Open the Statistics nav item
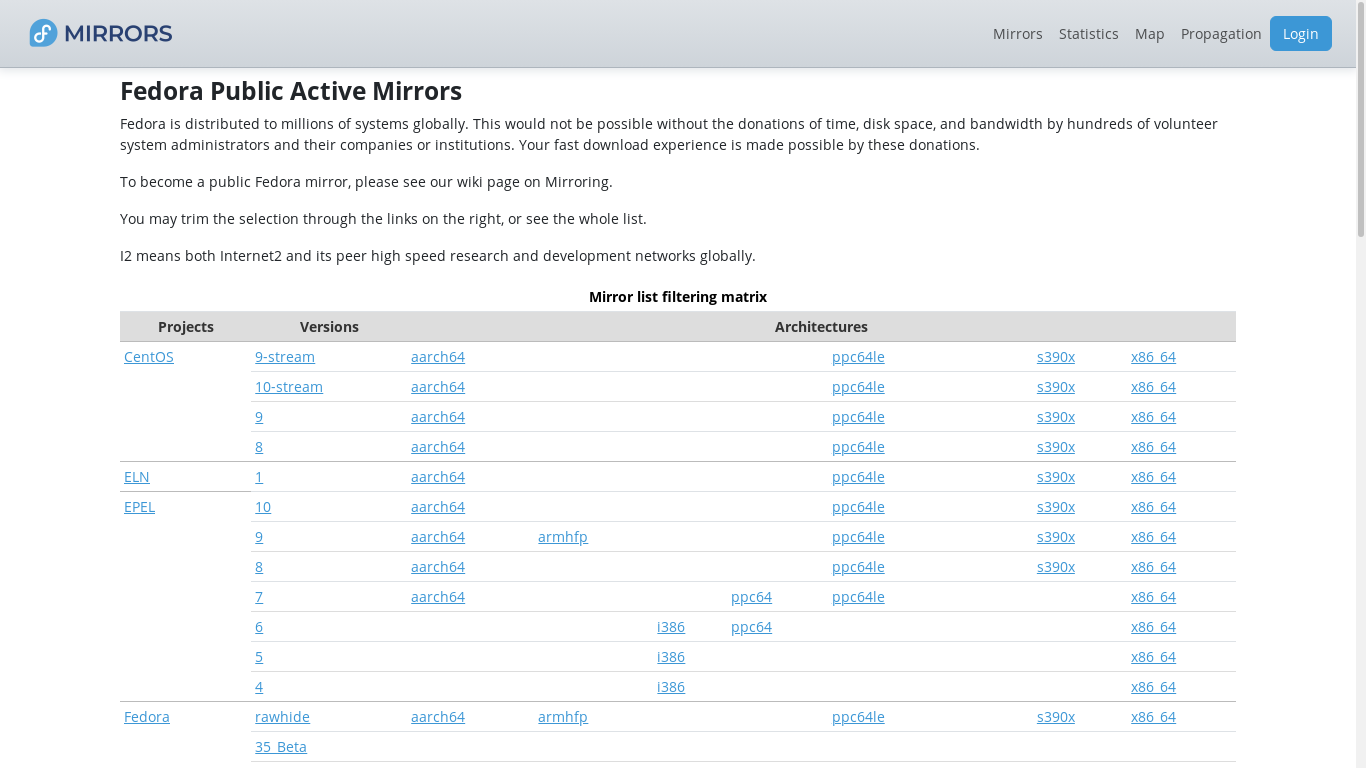 [x=1088, y=34]
